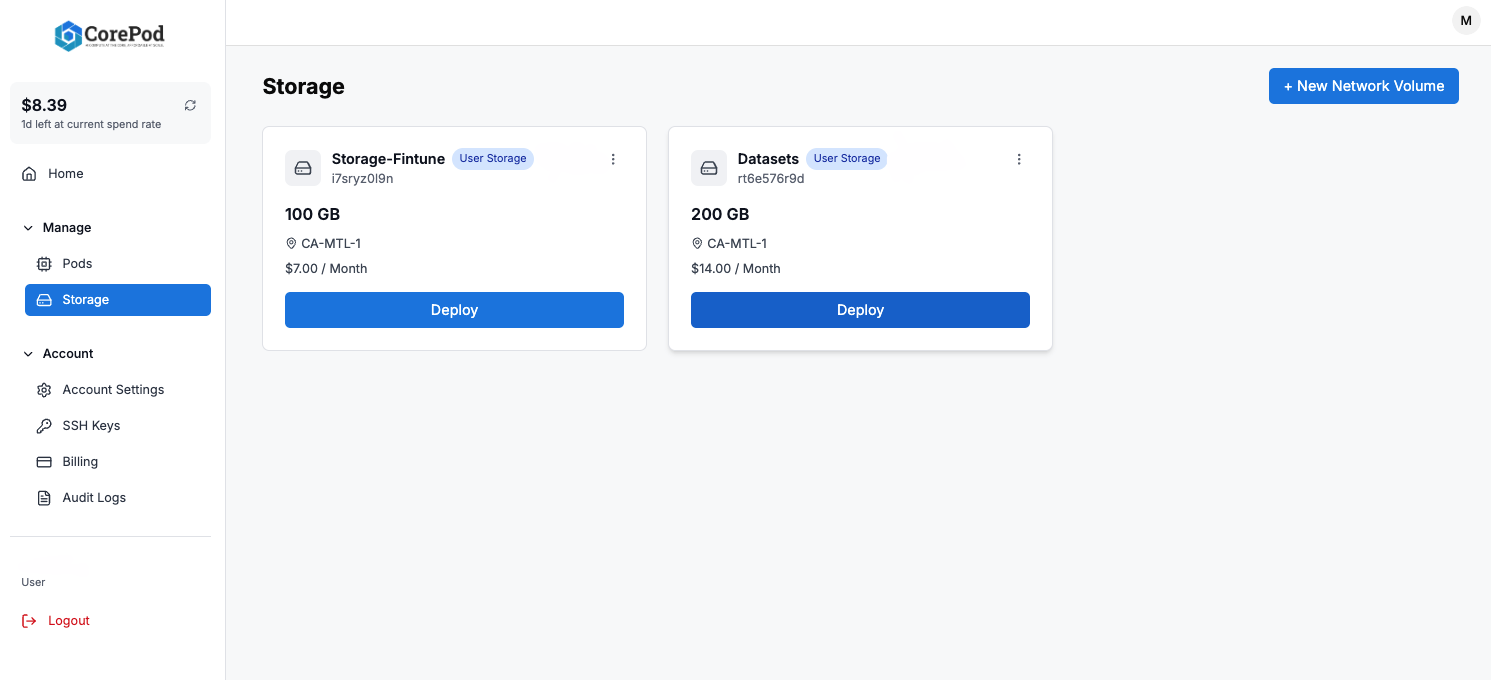Click the Billing card icon

click(43, 461)
